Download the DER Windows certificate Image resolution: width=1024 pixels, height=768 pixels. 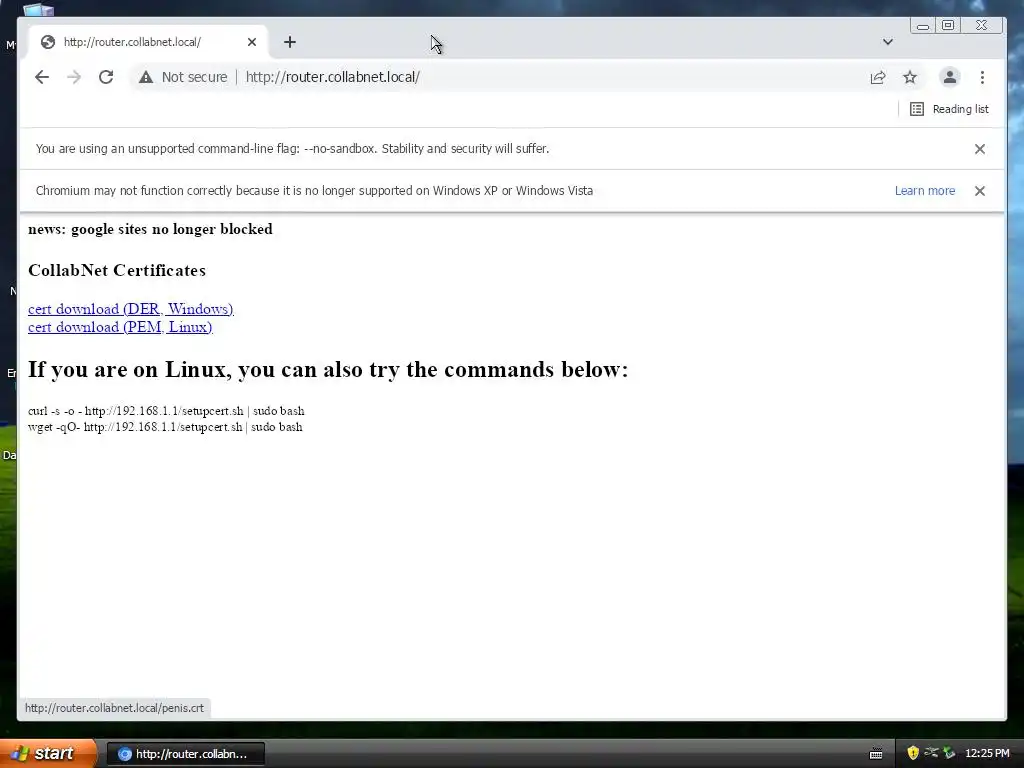131,309
